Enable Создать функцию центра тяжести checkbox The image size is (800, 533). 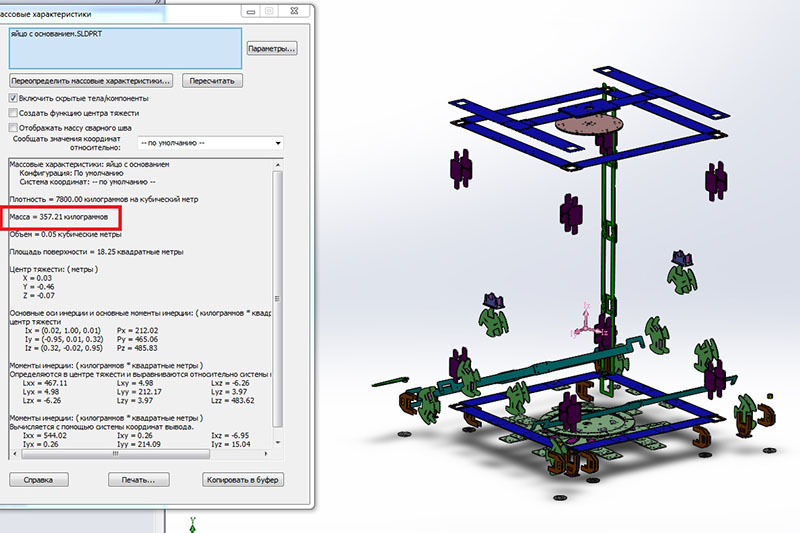tap(13, 113)
